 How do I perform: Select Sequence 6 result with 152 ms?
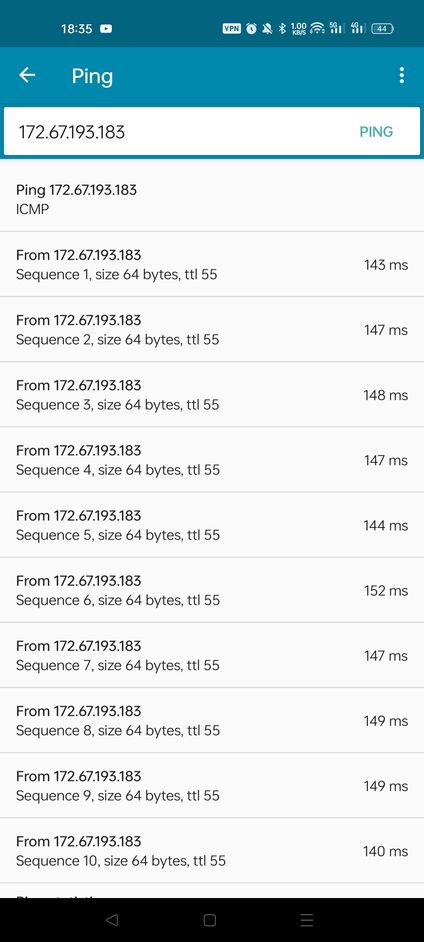click(x=212, y=590)
